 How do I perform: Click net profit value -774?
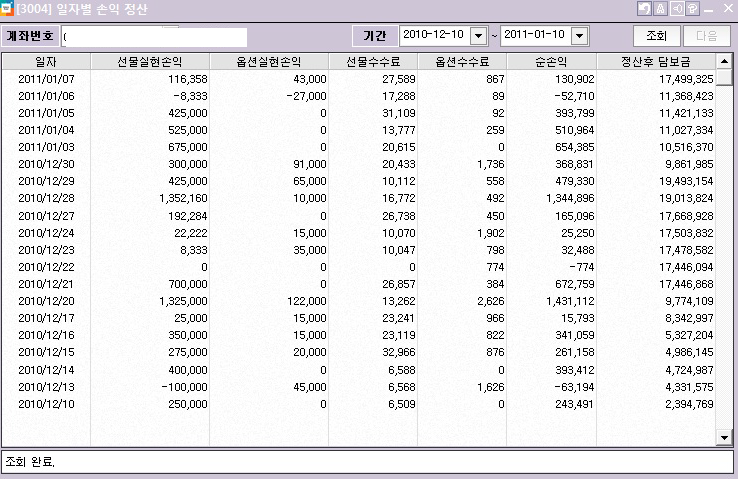pos(582,267)
